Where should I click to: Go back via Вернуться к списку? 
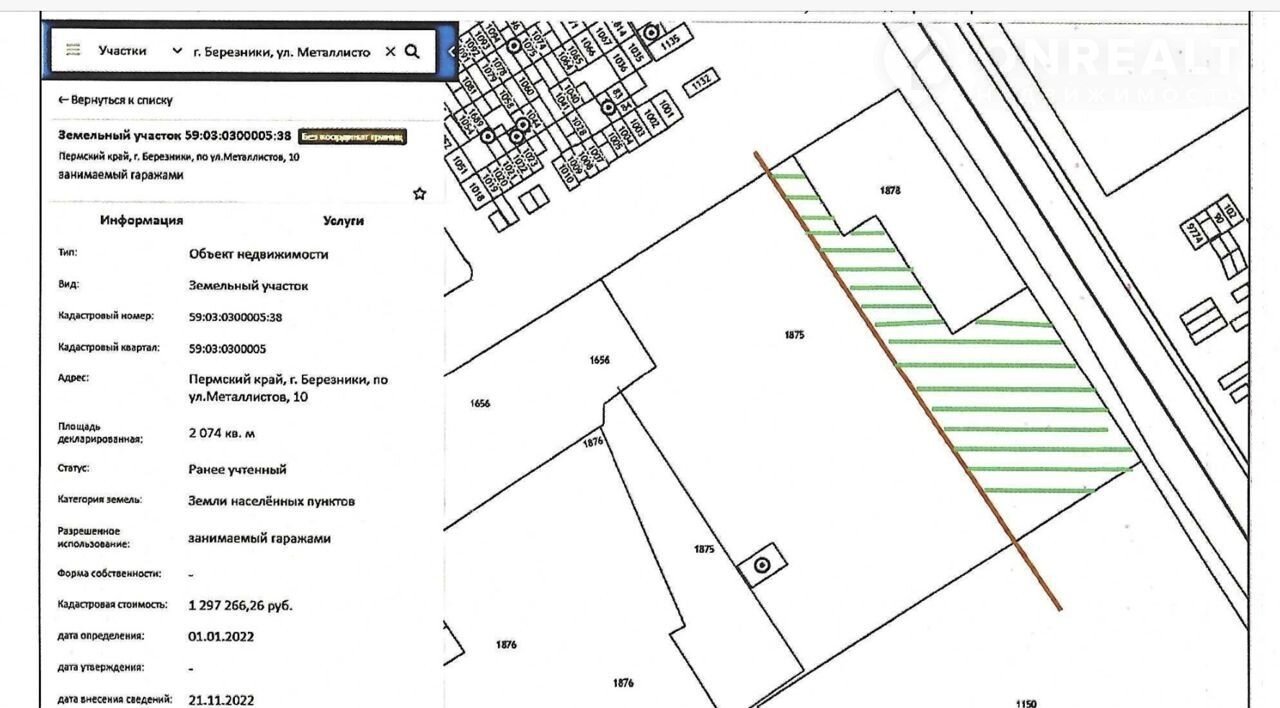115,100
